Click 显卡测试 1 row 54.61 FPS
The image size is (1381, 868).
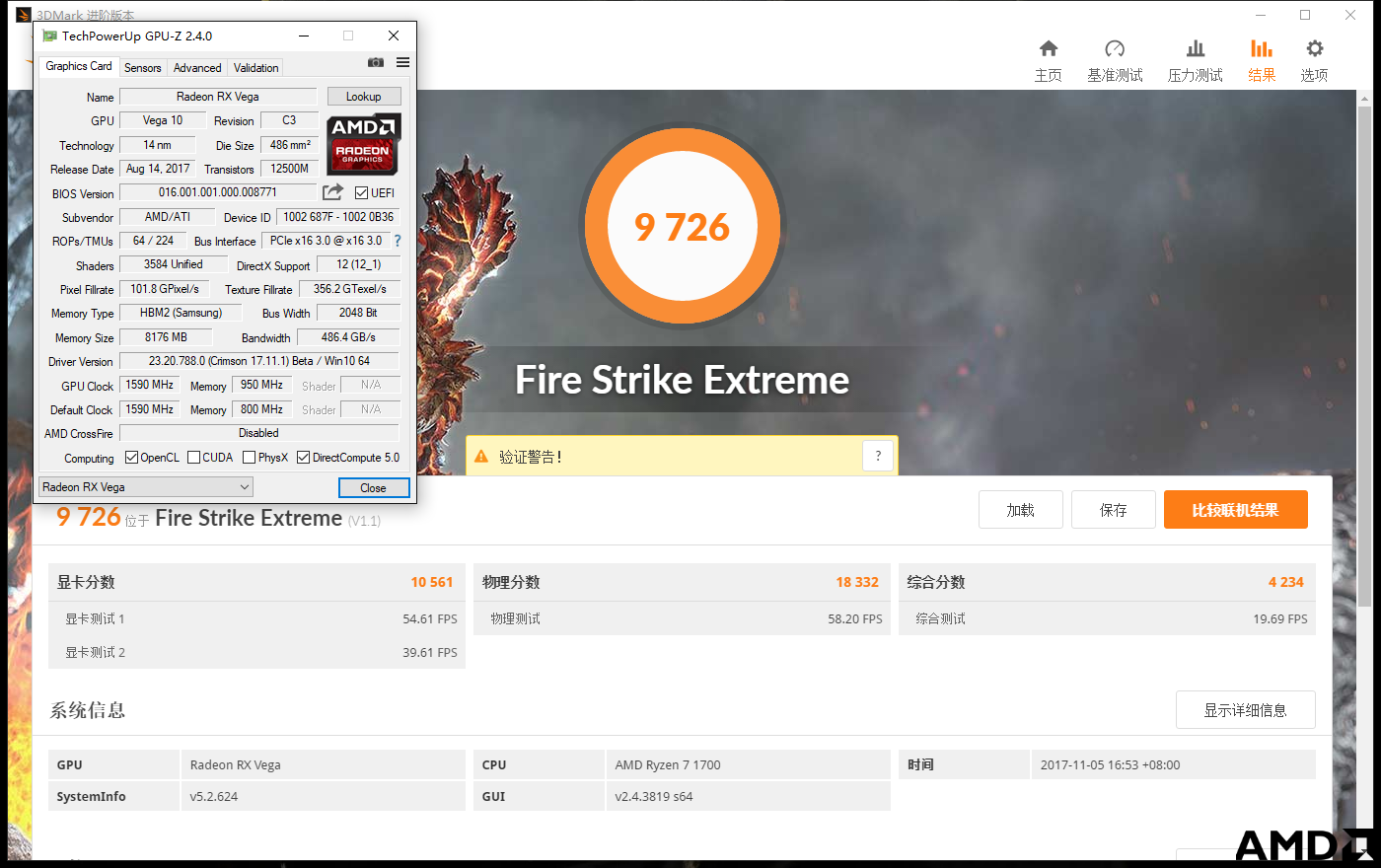point(256,618)
